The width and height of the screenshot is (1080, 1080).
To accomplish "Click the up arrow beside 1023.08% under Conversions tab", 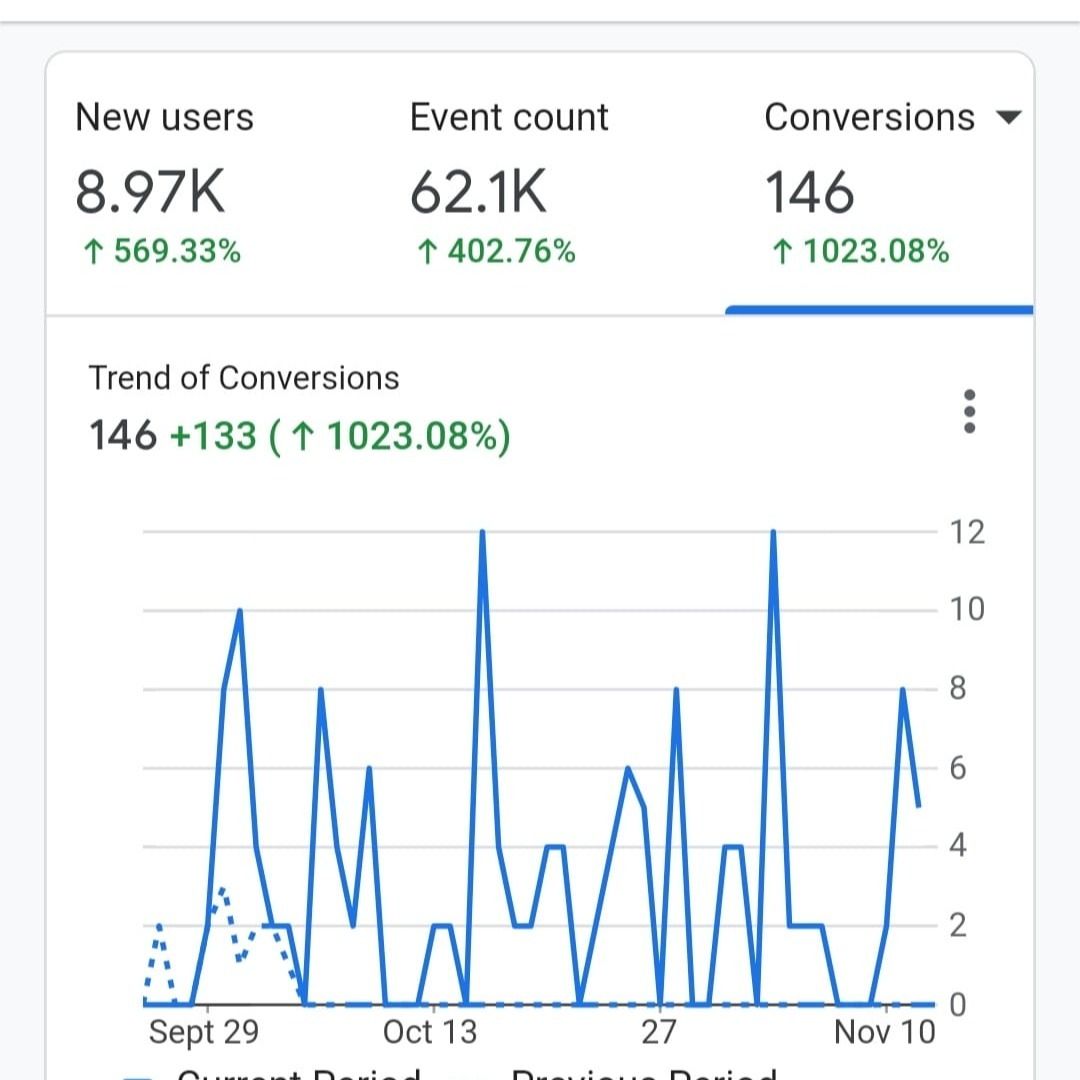I will (x=783, y=252).
